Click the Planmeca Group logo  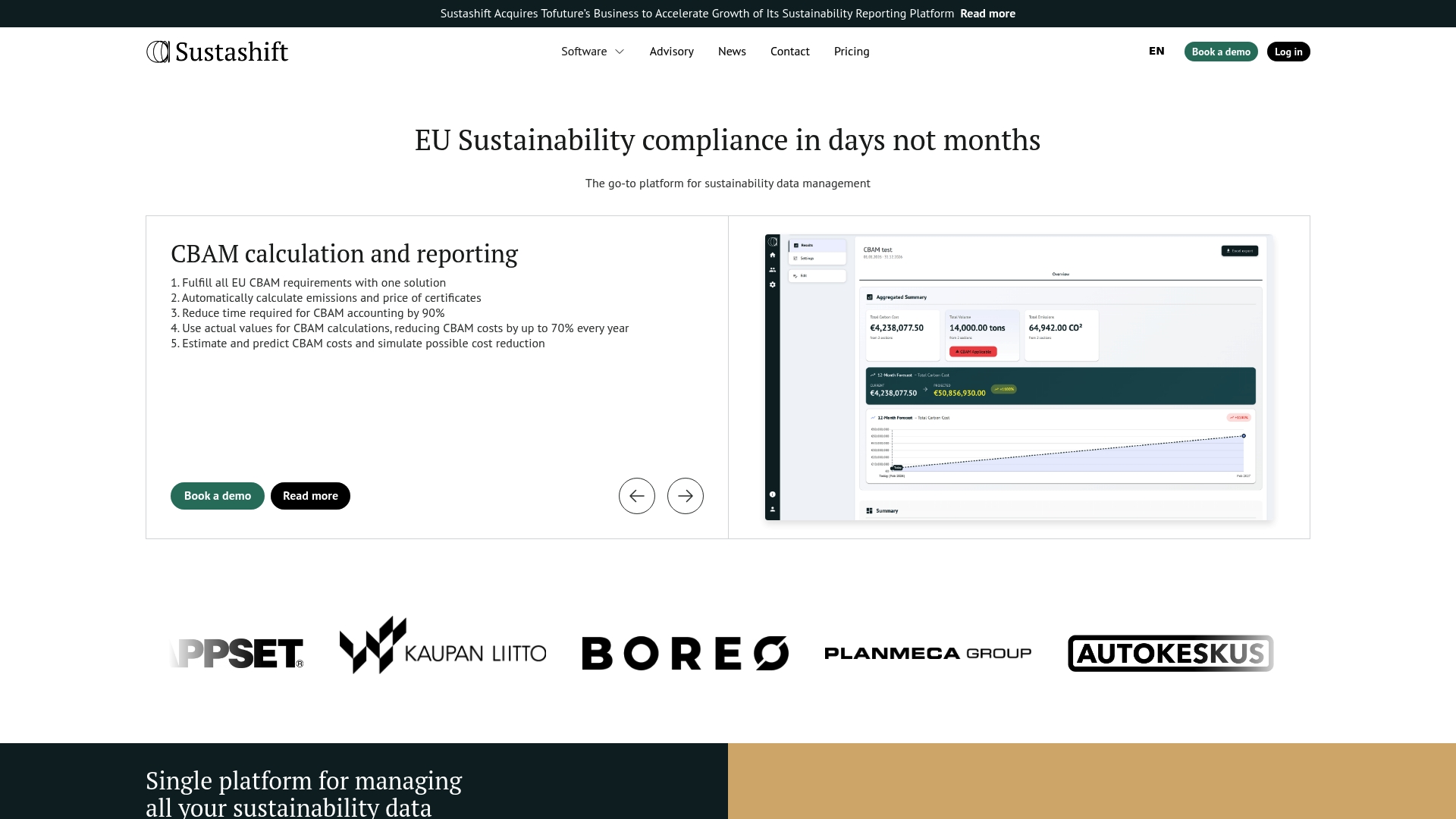(928, 653)
